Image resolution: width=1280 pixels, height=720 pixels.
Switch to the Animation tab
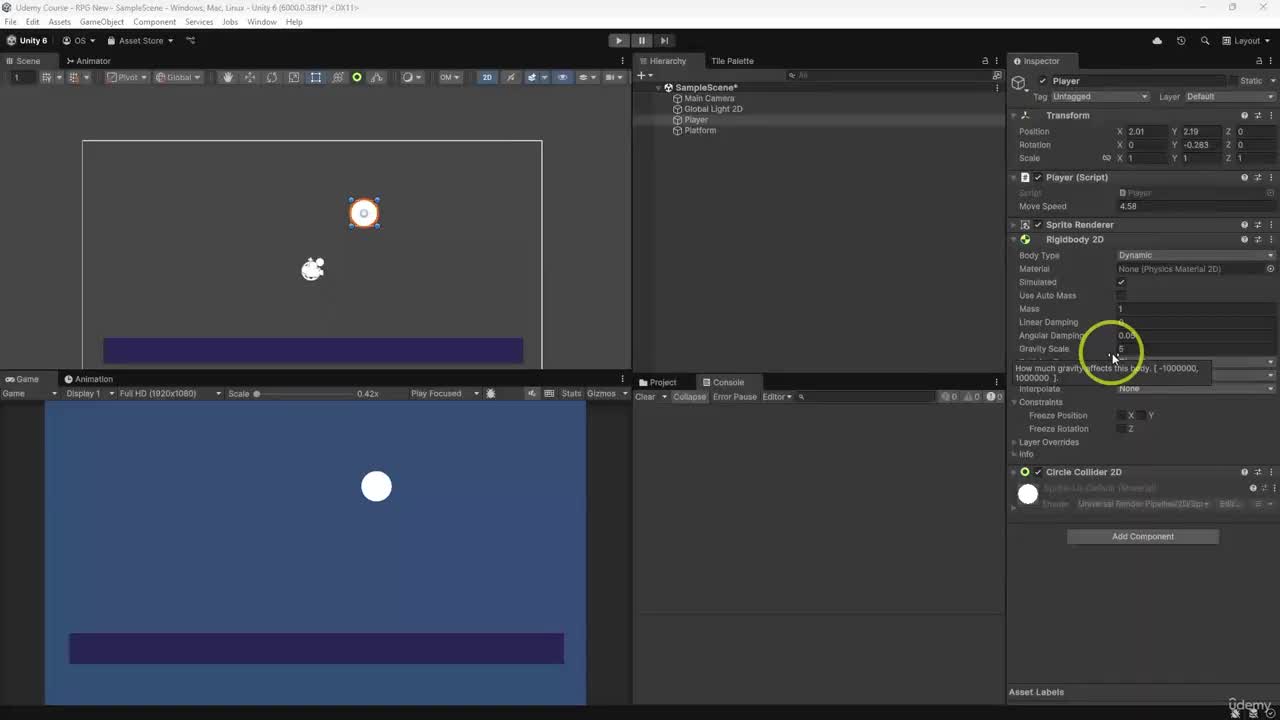tap(88, 379)
